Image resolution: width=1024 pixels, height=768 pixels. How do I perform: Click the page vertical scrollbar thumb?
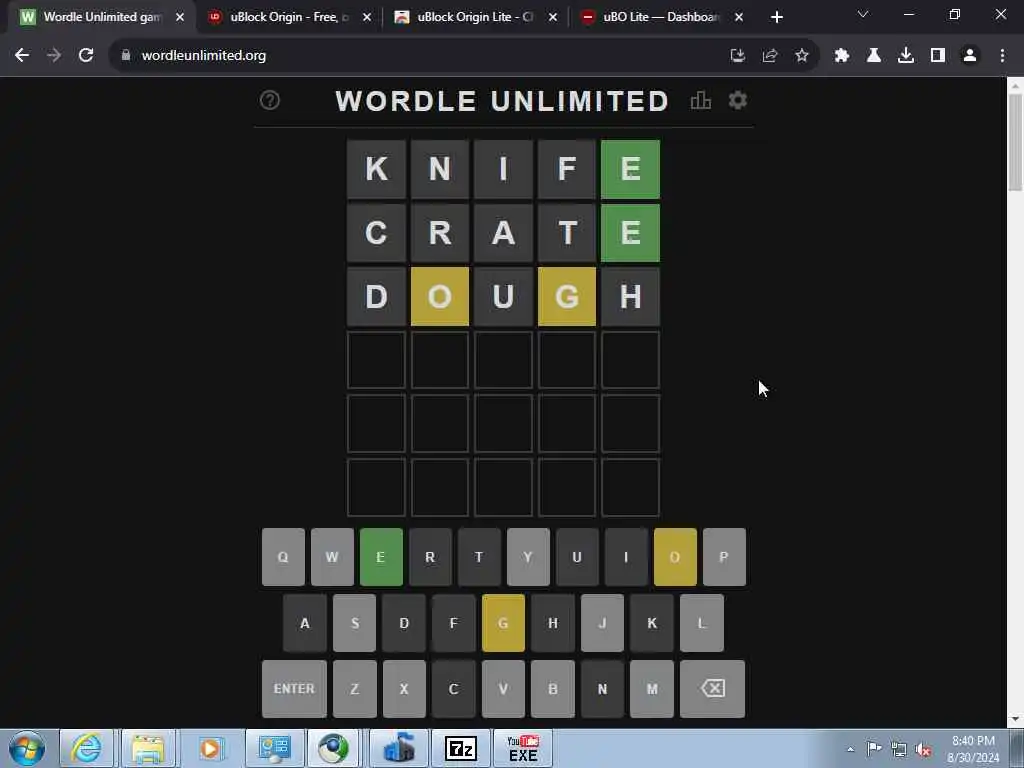pyautogui.click(x=1015, y=142)
